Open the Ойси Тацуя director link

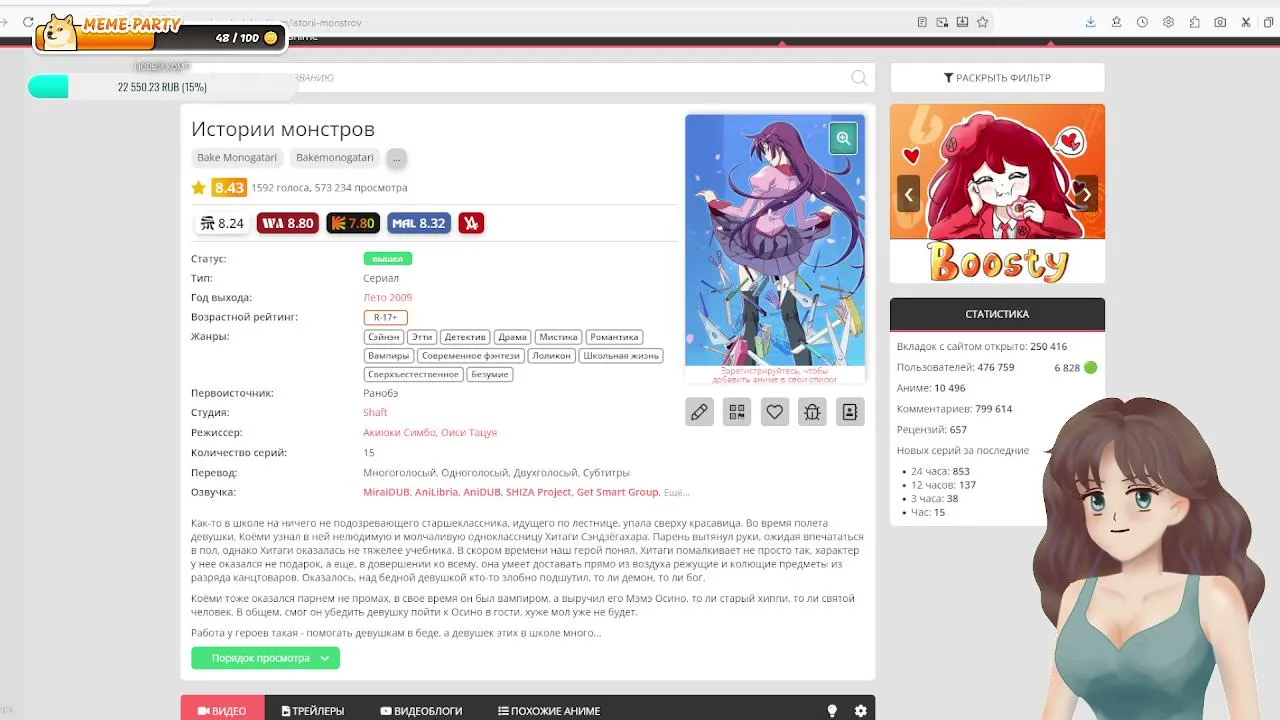pyautogui.click(x=469, y=432)
